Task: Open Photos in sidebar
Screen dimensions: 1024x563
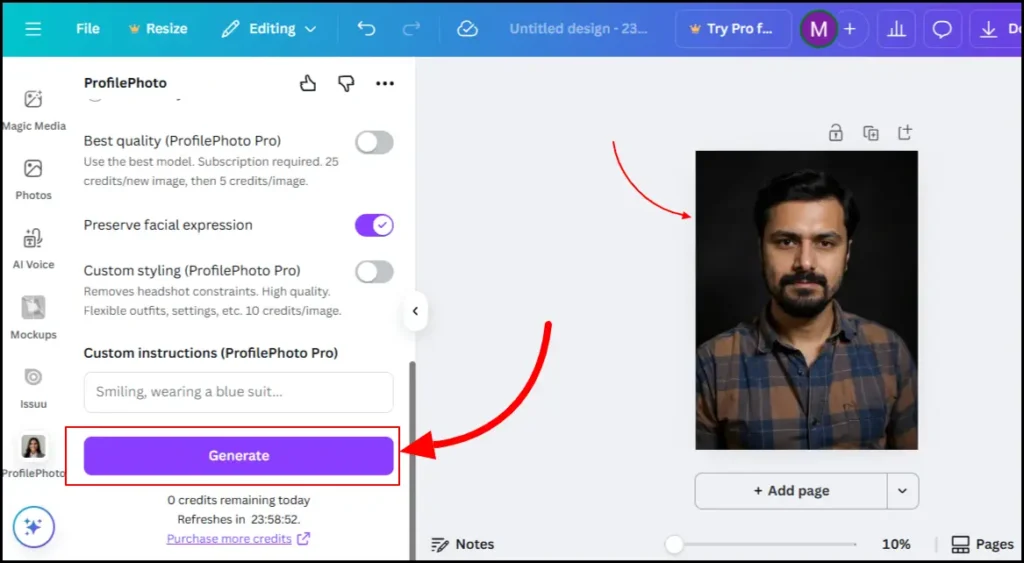Action: (33, 179)
